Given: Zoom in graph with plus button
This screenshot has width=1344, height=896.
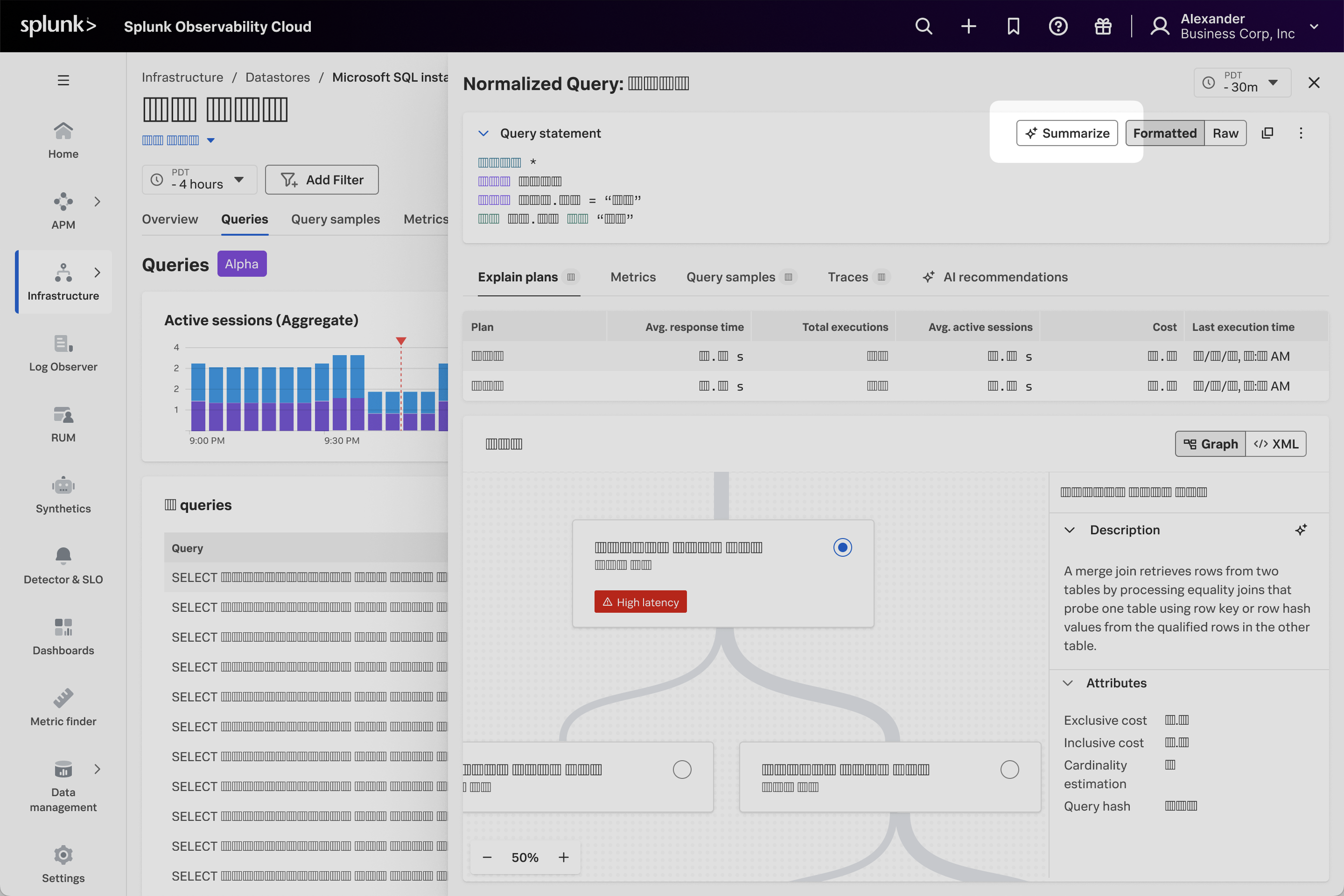Looking at the screenshot, I should (563, 857).
